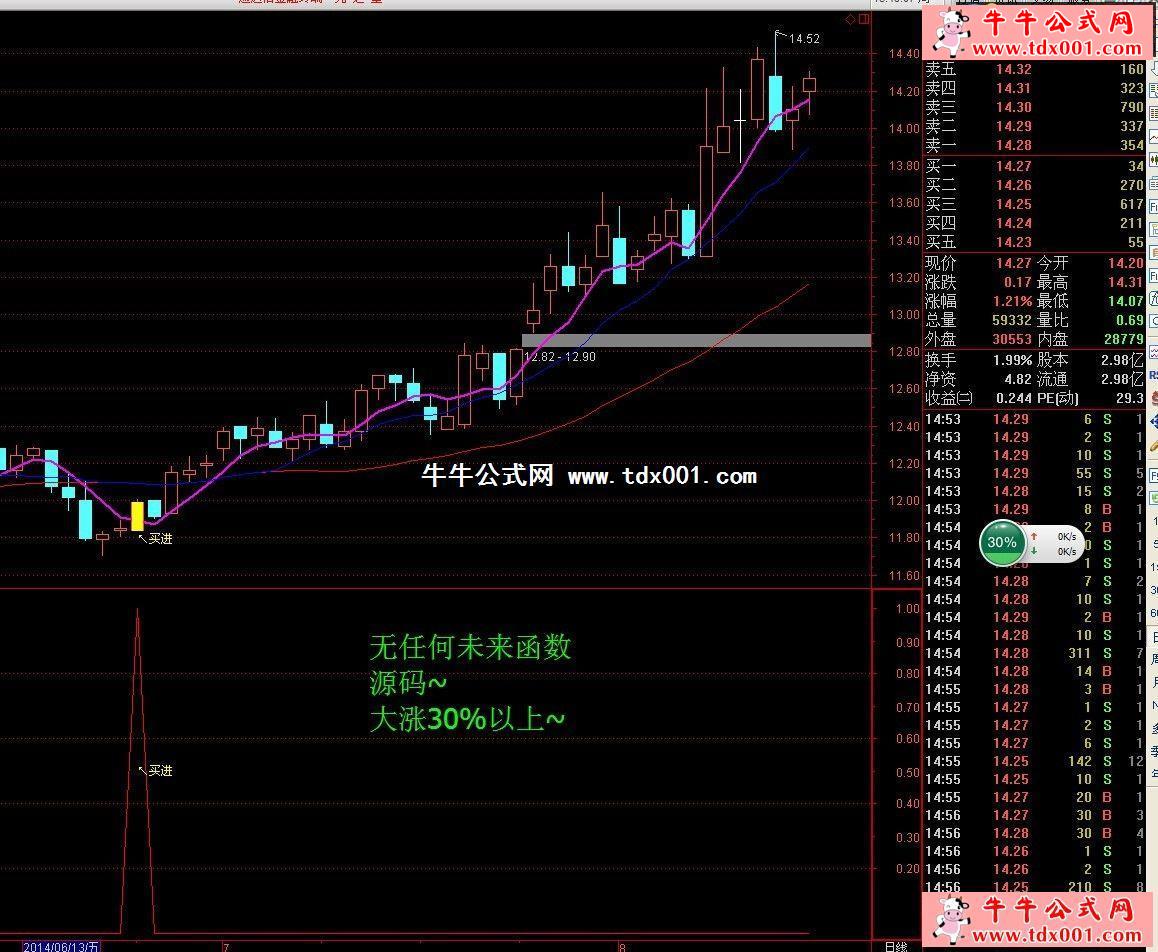Image resolution: width=1158 pixels, height=952 pixels.
Task: Click the 外盘 value 30553
Action: coord(1012,339)
